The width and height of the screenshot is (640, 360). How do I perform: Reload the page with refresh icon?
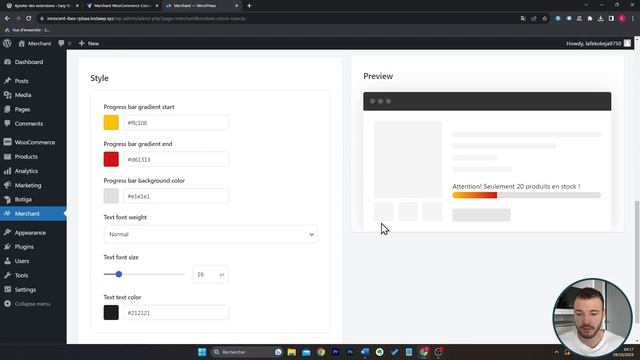tap(29, 18)
